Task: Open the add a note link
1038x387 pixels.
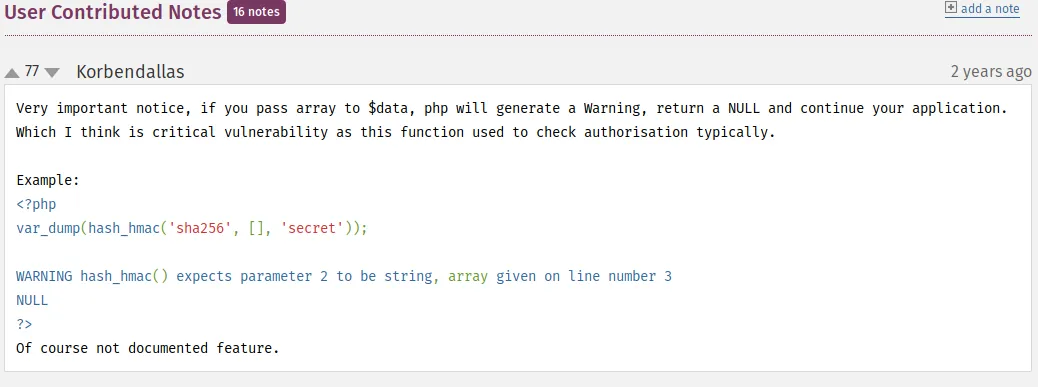Action: (990, 9)
